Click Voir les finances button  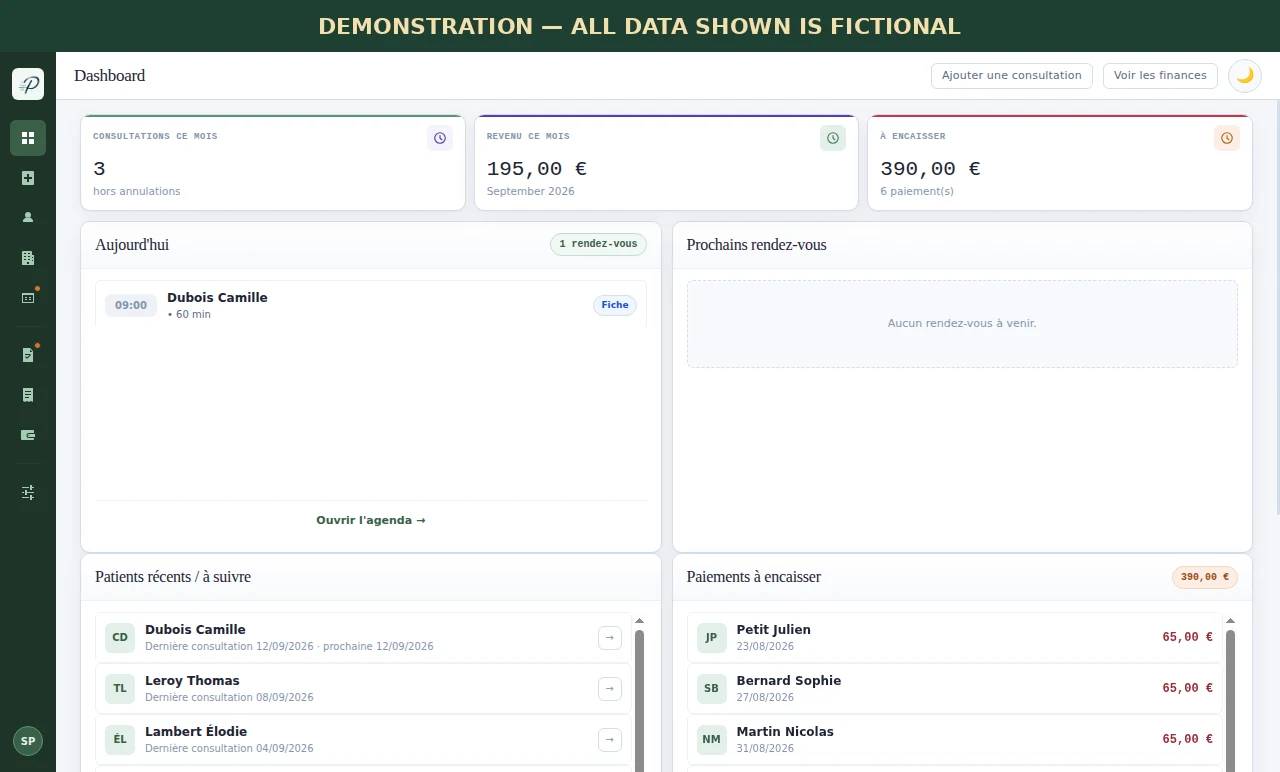point(1160,76)
